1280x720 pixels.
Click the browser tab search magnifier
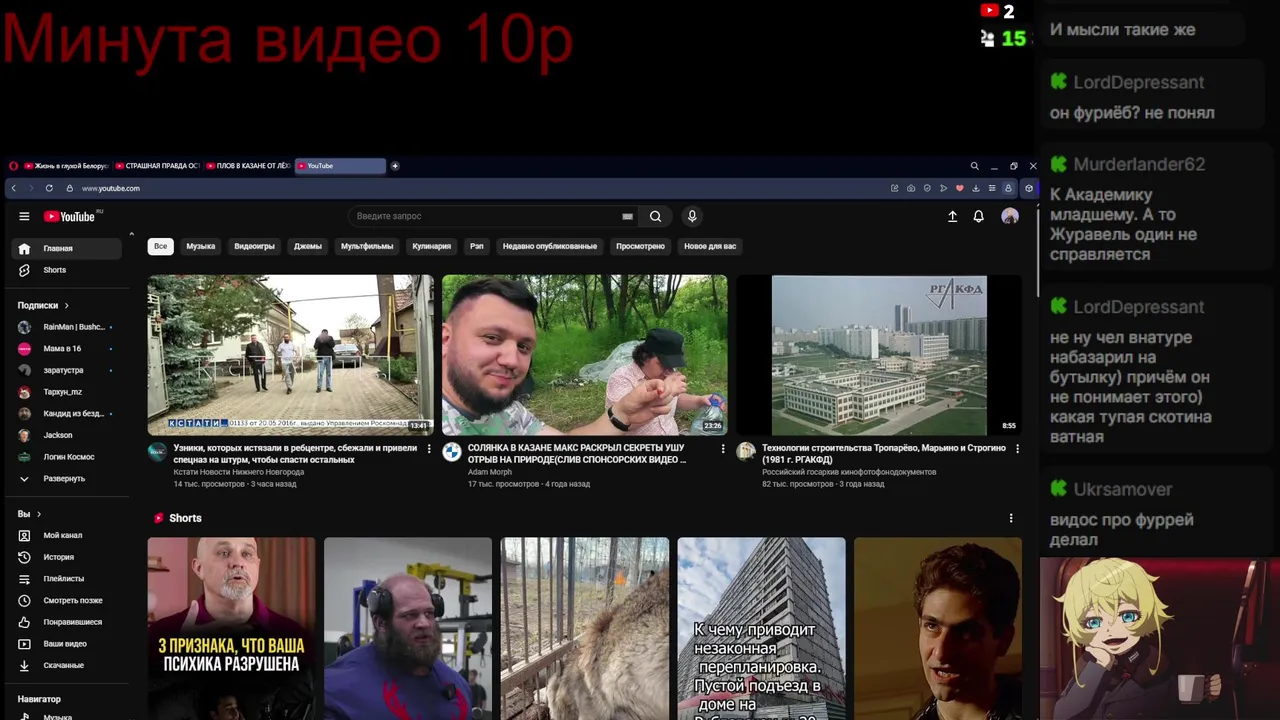click(x=974, y=166)
